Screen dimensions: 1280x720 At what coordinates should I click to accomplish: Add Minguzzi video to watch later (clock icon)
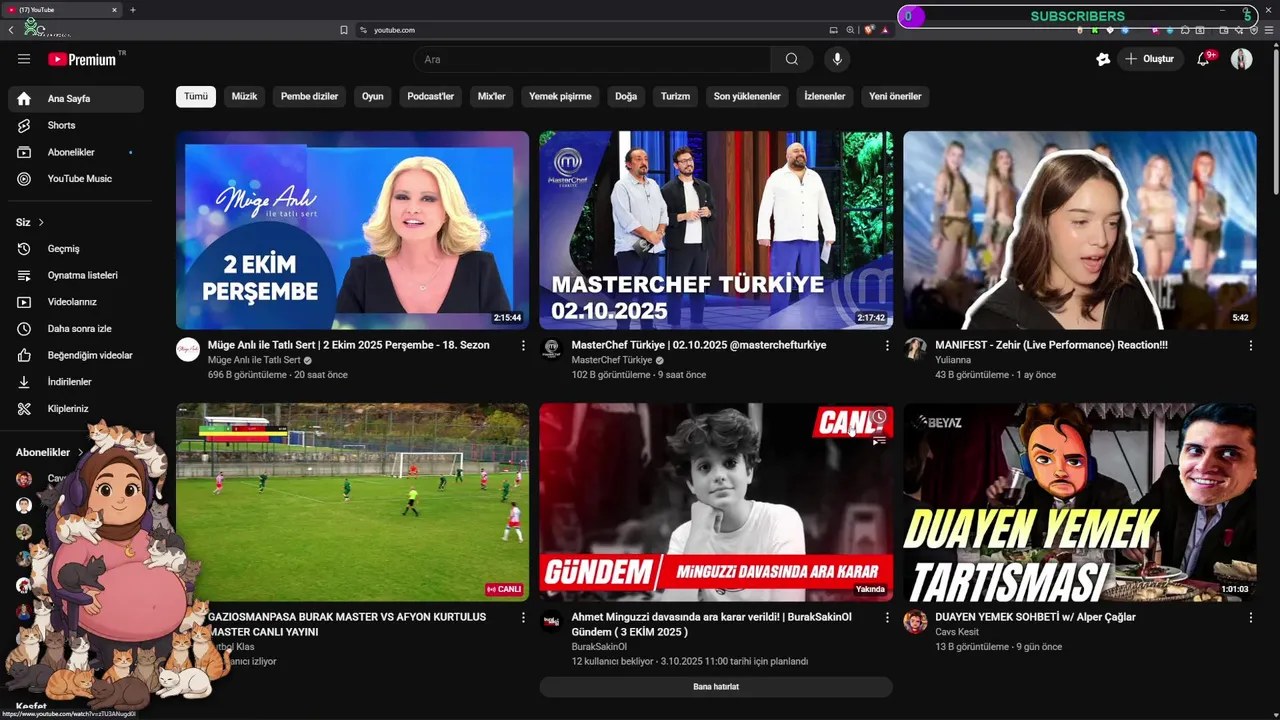pyautogui.click(x=878, y=417)
